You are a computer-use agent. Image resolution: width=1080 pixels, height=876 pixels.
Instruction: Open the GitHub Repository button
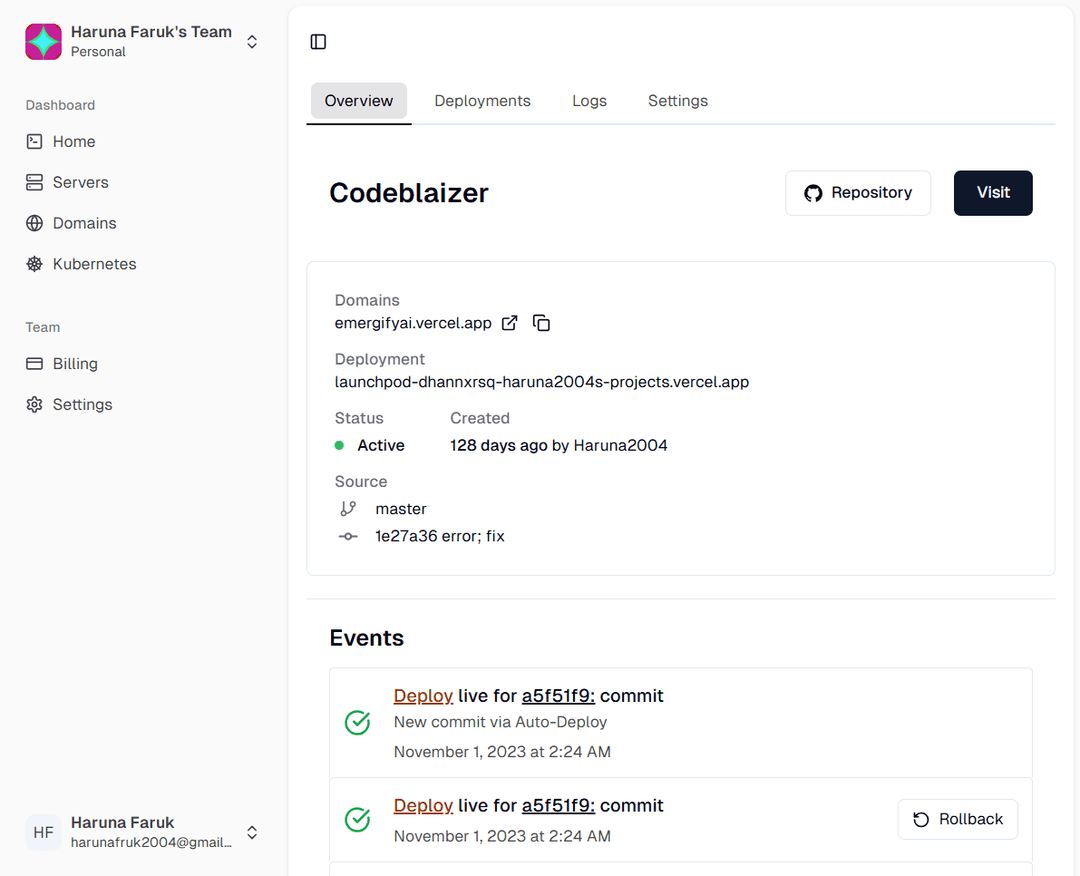(858, 193)
